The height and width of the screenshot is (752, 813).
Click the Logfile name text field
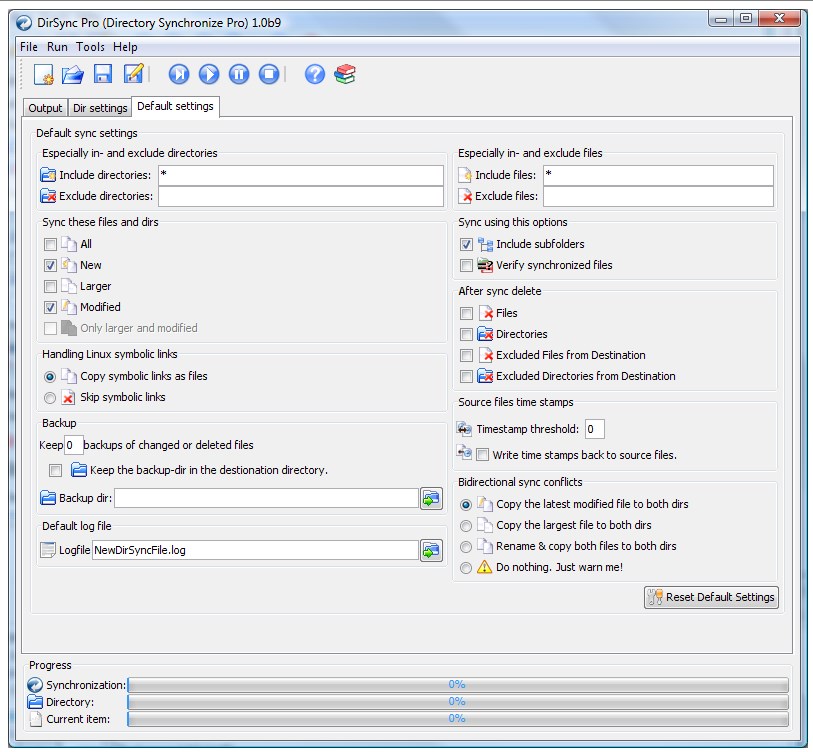pyautogui.click(x=255, y=550)
